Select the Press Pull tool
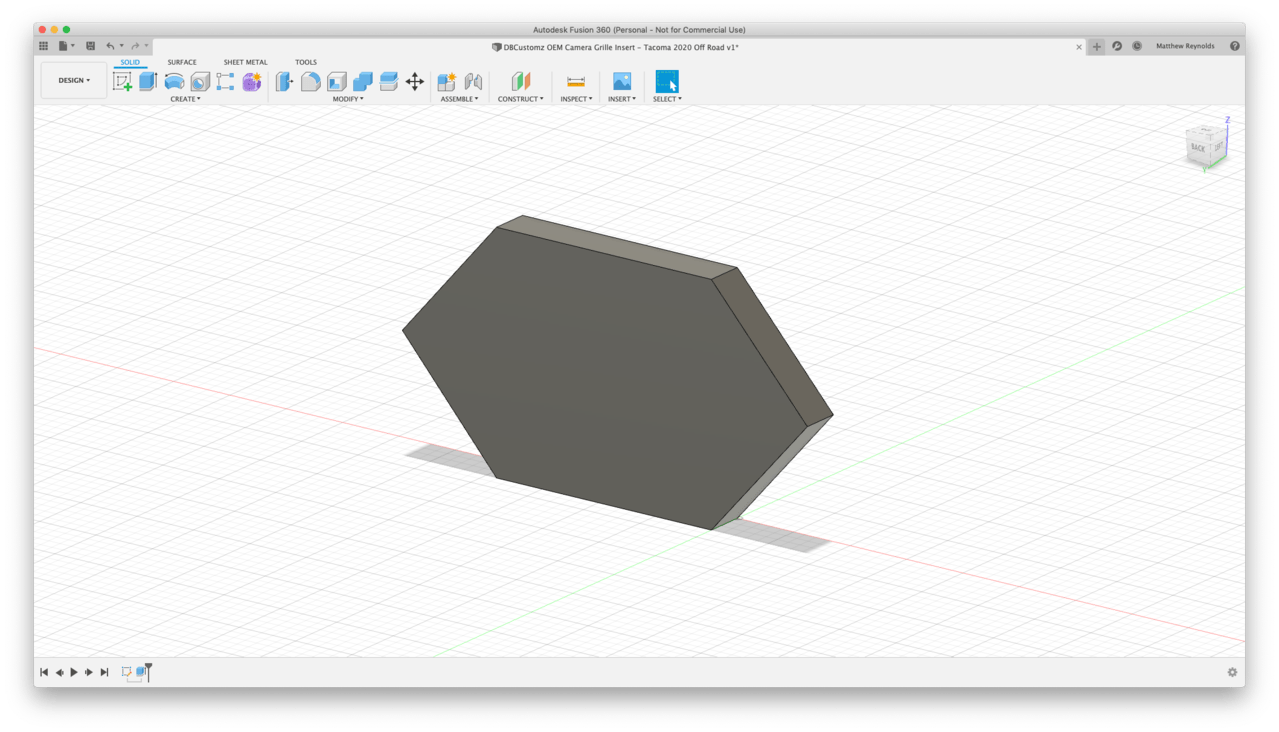Image resolution: width=1279 pixels, height=732 pixels. [285, 81]
